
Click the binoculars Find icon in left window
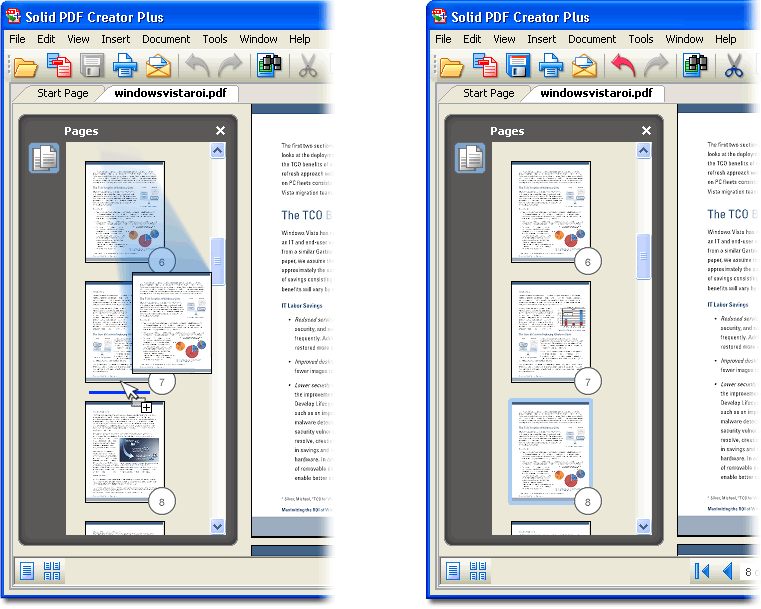pyautogui.click(x=269, y=67)
